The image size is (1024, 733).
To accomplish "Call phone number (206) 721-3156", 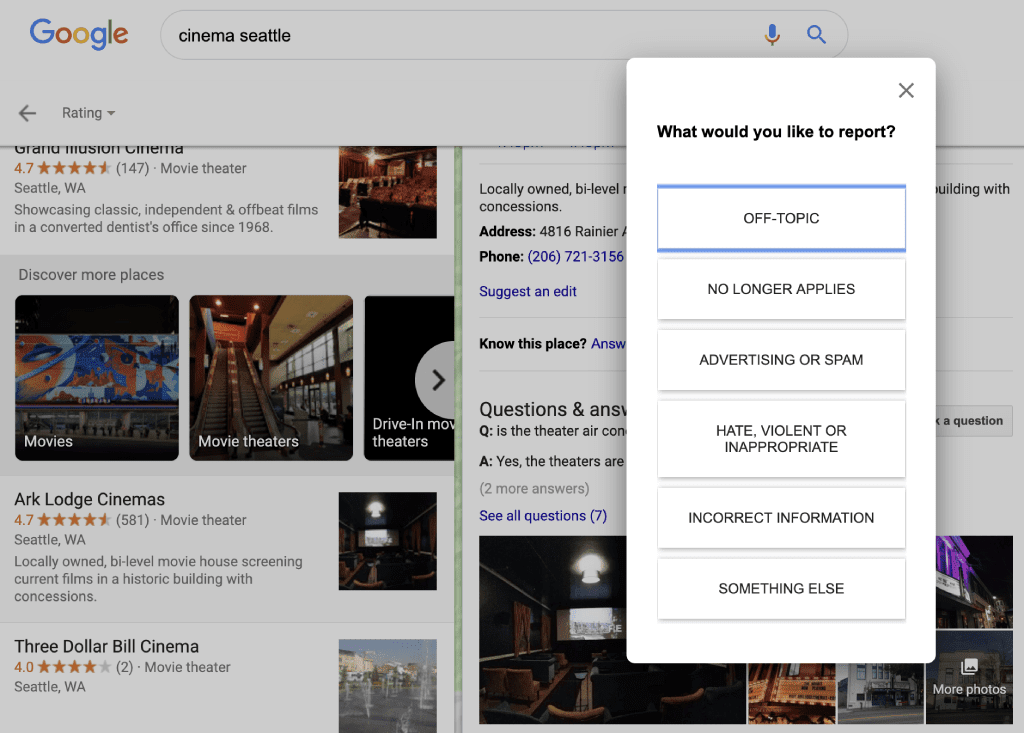I will click(575, 257).
